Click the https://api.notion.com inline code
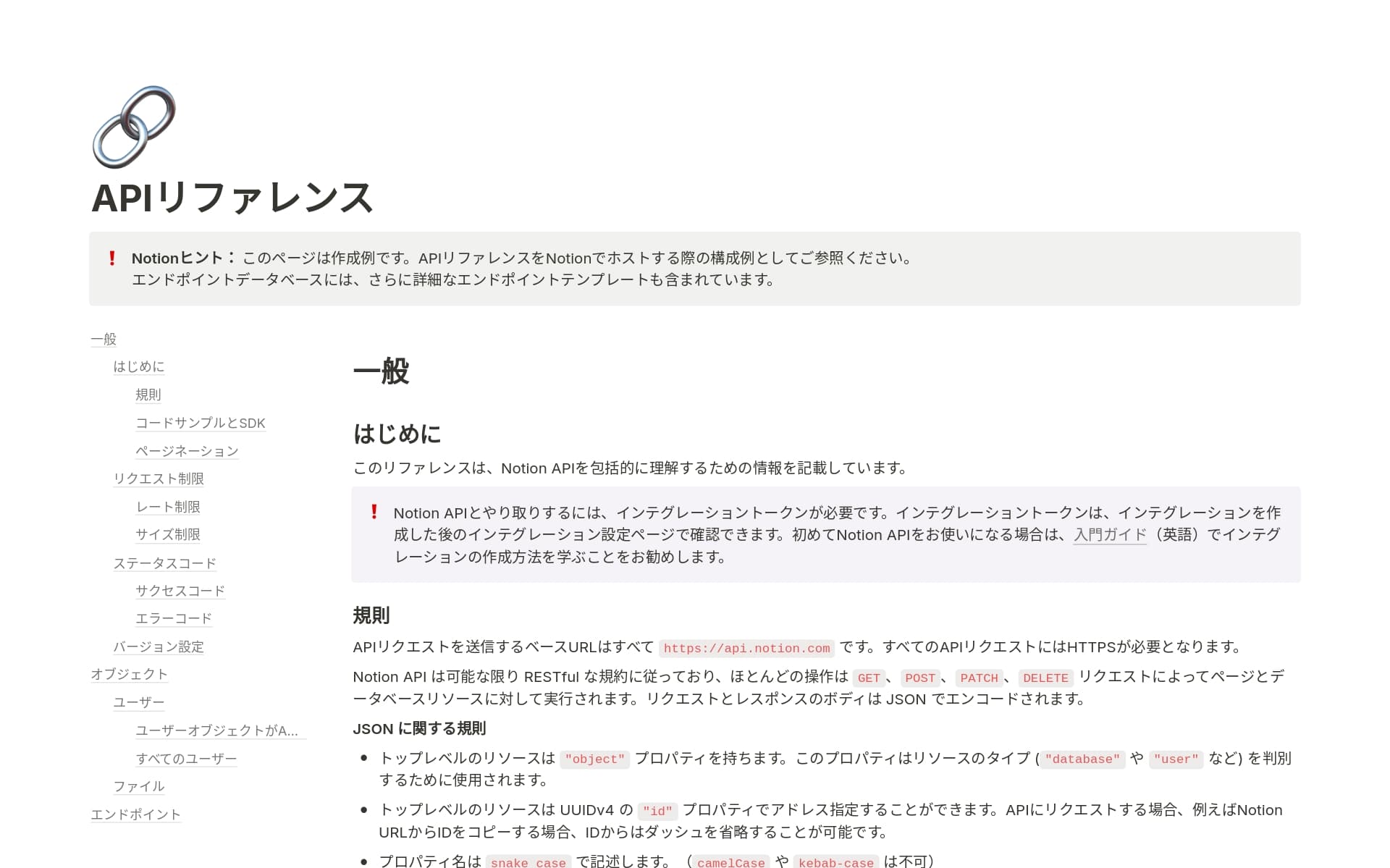The image size is (1390, 868). point(746,649)
